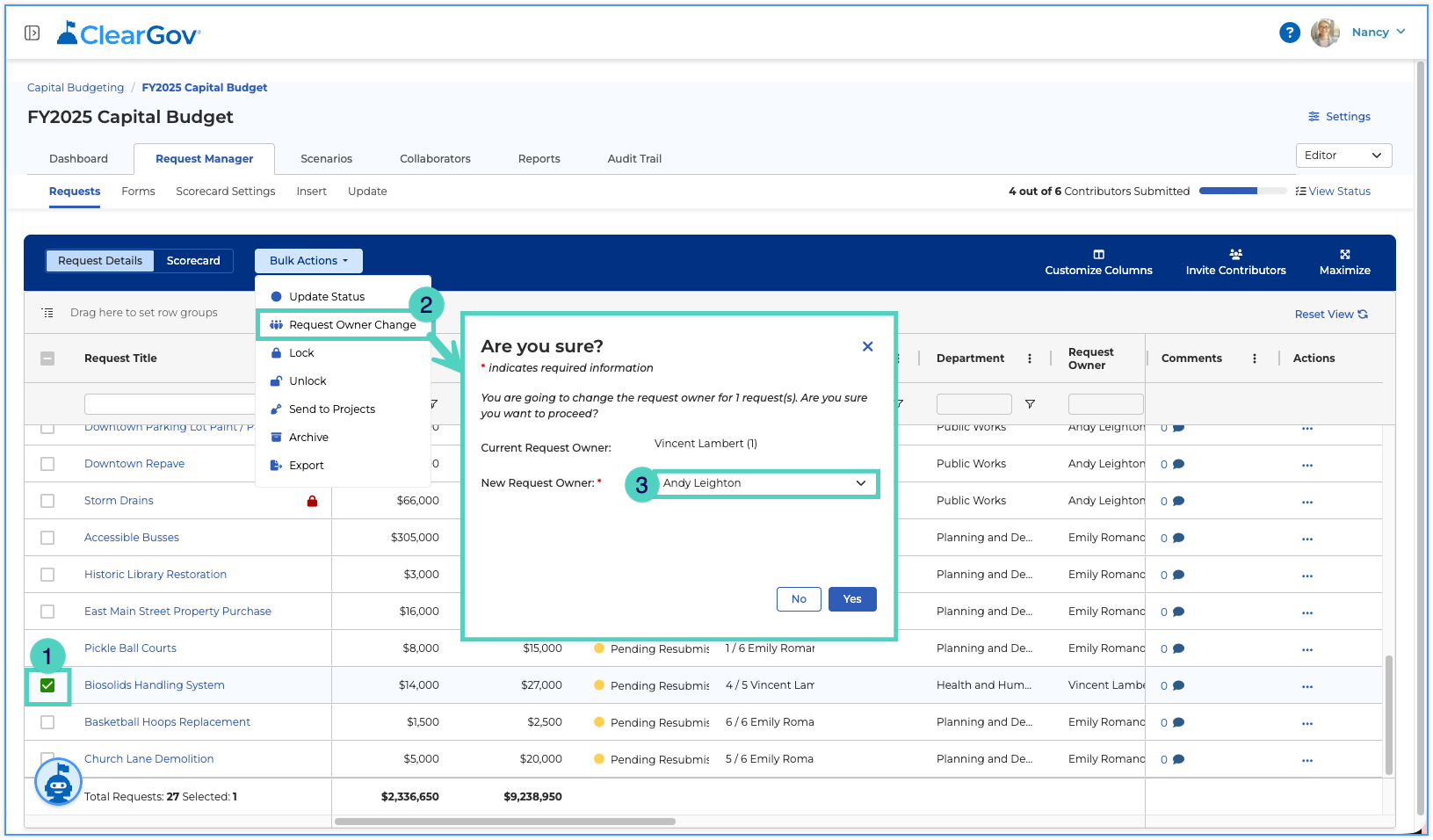Open the Scorecard Settings sub-tab
The height and width of the screenshot is (840, 1433).
click(x=225, y=192)
